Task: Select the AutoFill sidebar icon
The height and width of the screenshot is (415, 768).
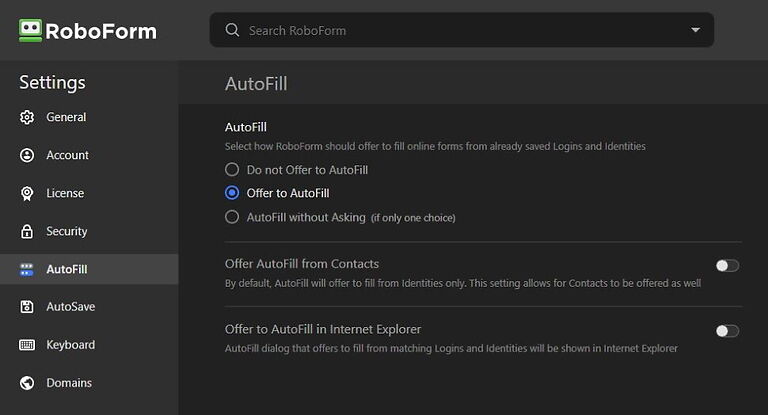Action: [x=27, y=269]
